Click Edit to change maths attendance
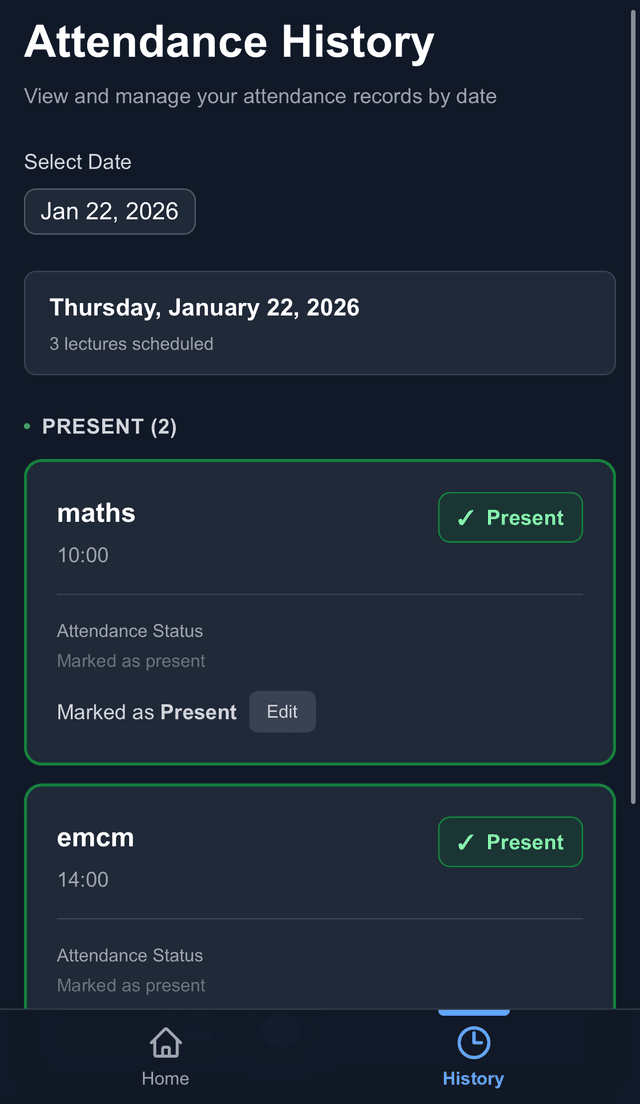Image resolution: width=640 pixels, height=1104 pixels. click(282, 711)
